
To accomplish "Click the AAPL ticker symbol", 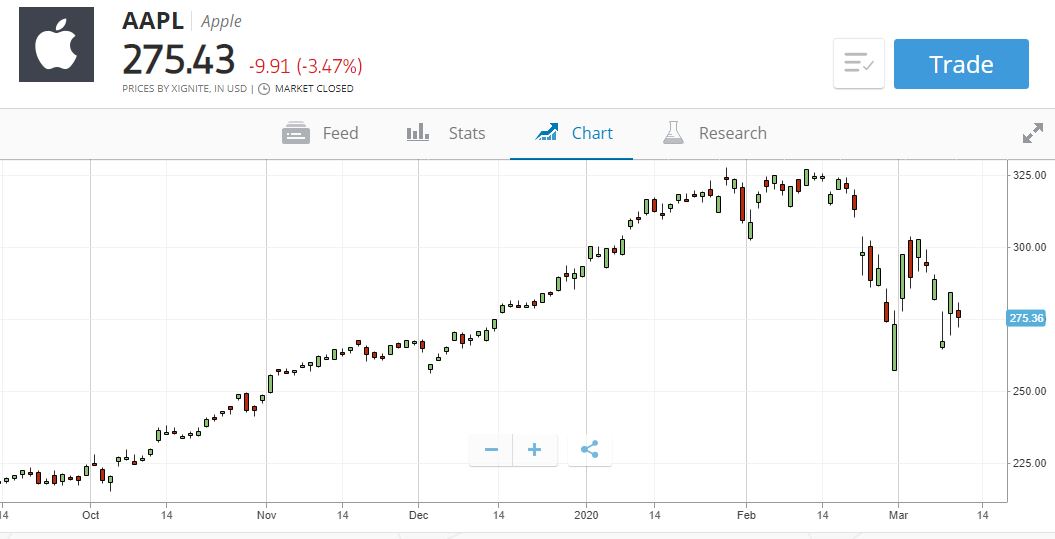I will [153, 21].
